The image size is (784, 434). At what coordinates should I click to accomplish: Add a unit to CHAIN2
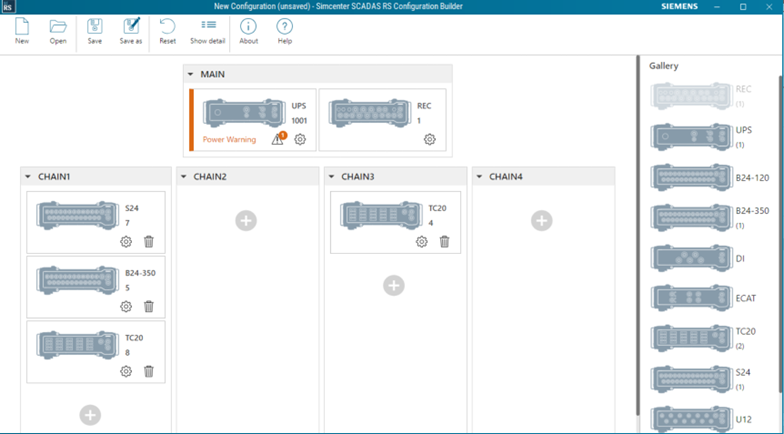tap(246, 221)
